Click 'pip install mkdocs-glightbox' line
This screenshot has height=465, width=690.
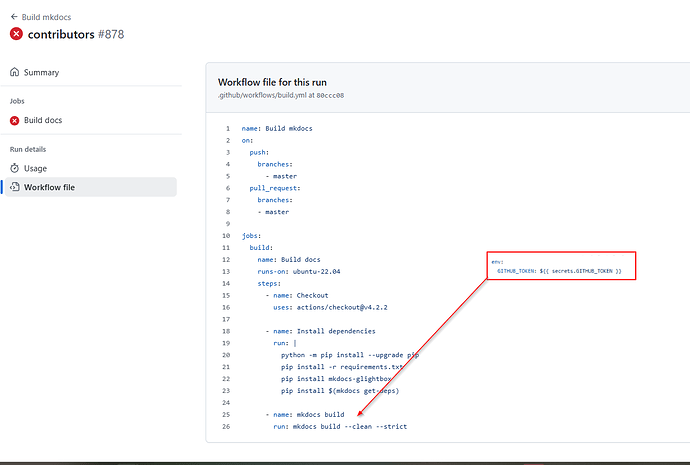click(336, 379)
